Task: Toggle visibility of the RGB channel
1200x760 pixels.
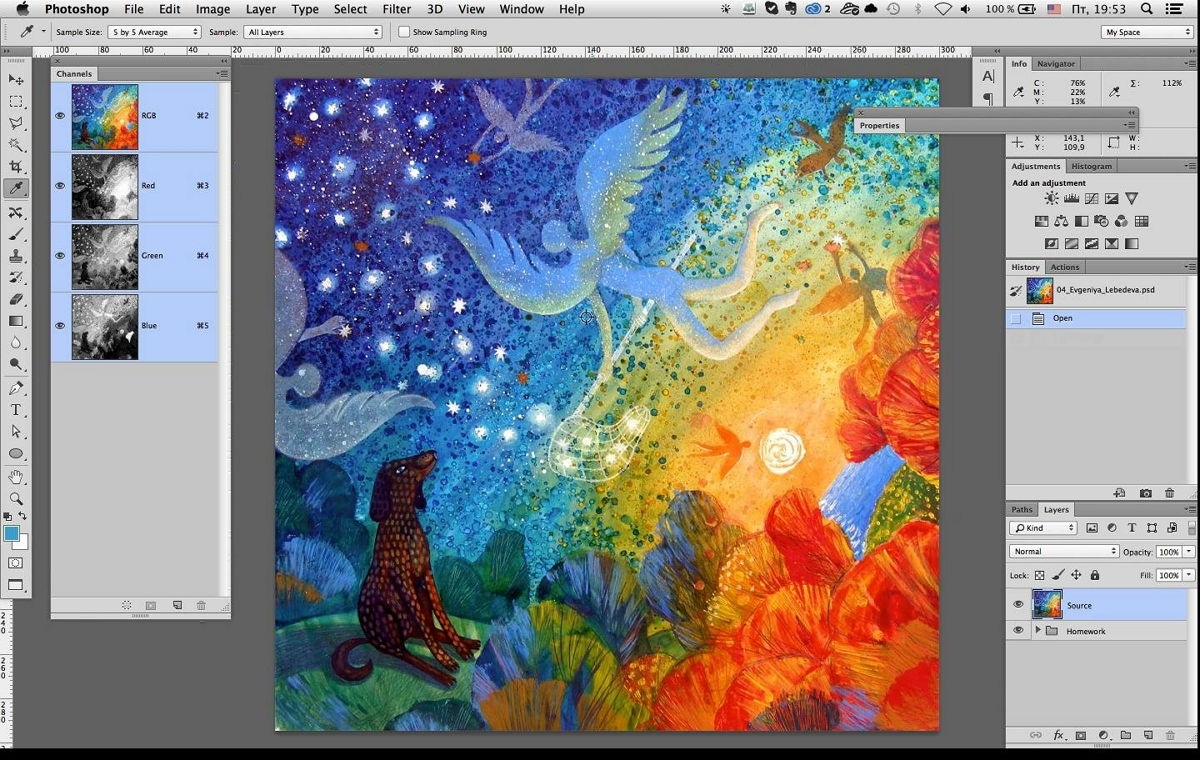Action: pyautogui.click(x=60, y=116)
